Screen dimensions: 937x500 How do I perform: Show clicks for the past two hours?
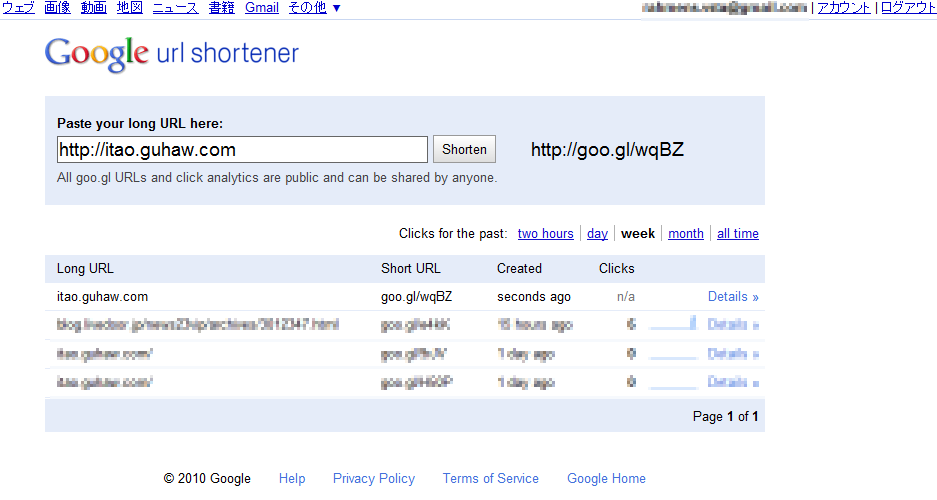[546, 234]
